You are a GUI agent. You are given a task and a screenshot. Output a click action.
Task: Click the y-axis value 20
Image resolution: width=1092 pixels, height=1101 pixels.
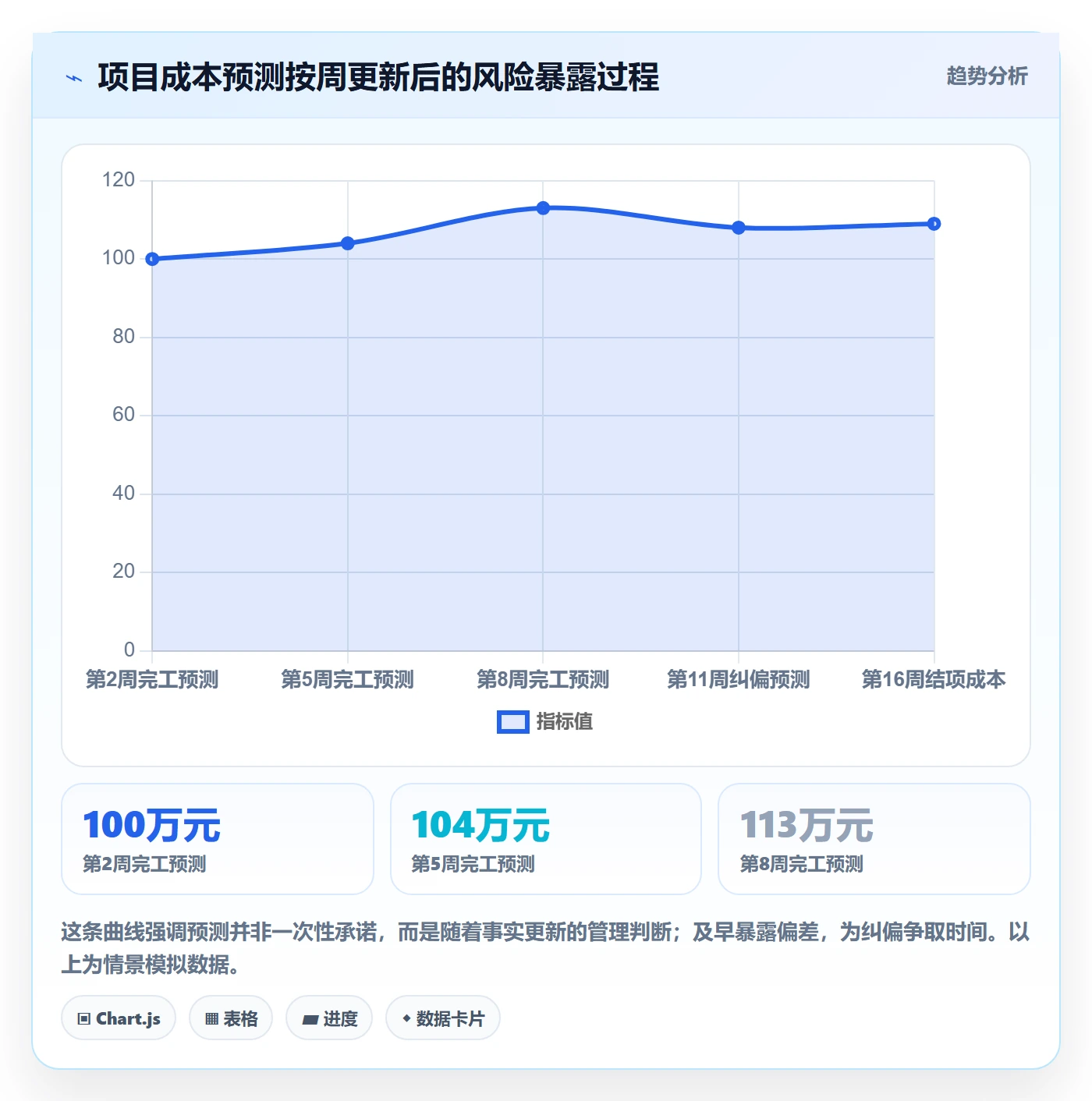pyautogui.click(x=124, y=572)
